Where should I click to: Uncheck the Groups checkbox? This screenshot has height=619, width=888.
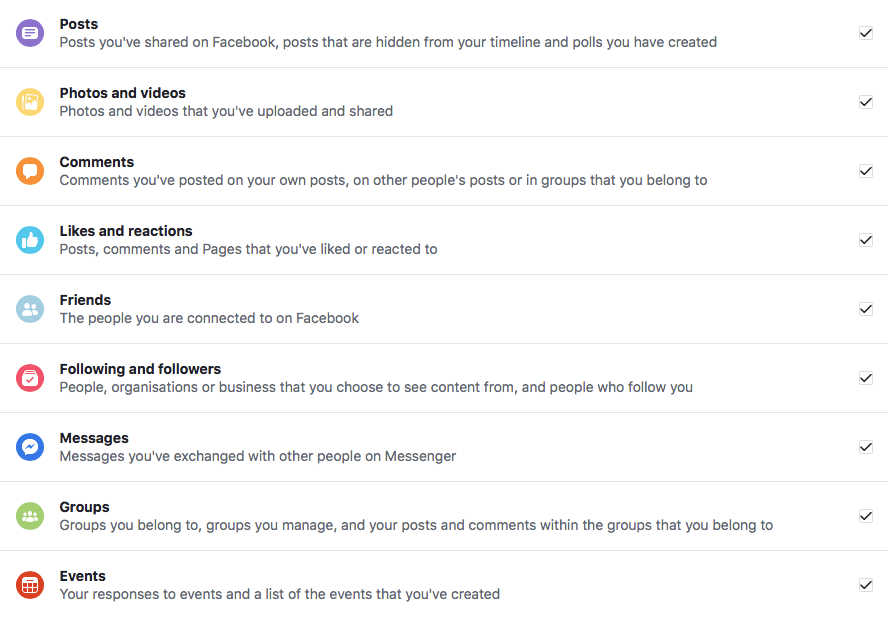point(866,516)
